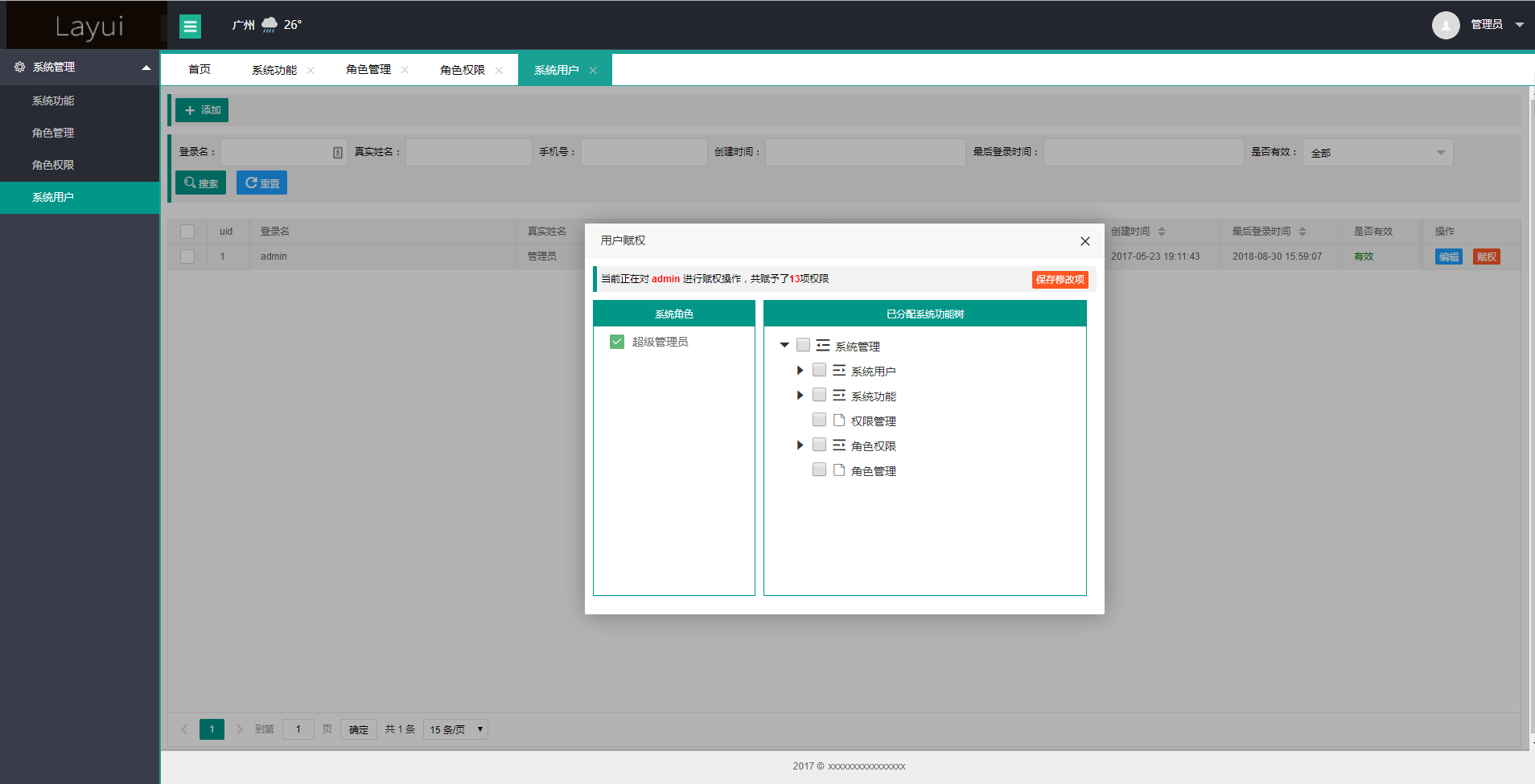
Task: Click the 登录名 field autofill icon
Action: pos(338,152)
